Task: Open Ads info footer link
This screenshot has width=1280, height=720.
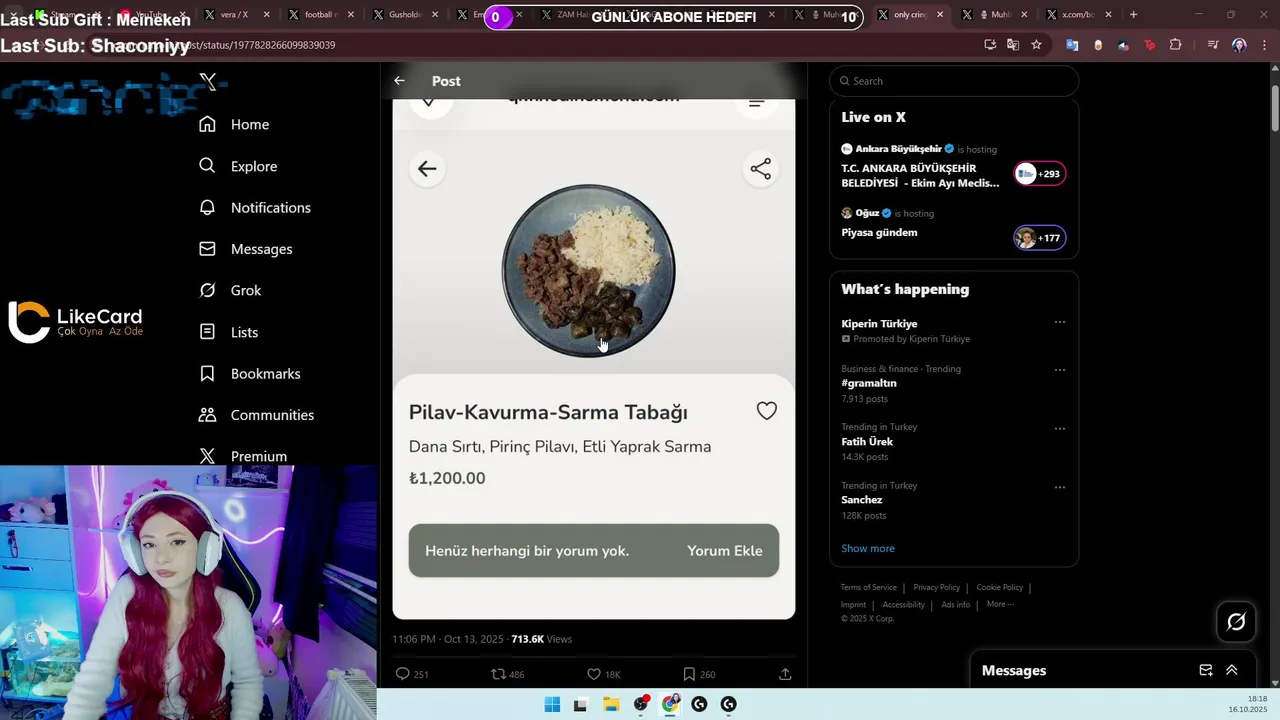Action: point(956,605)
